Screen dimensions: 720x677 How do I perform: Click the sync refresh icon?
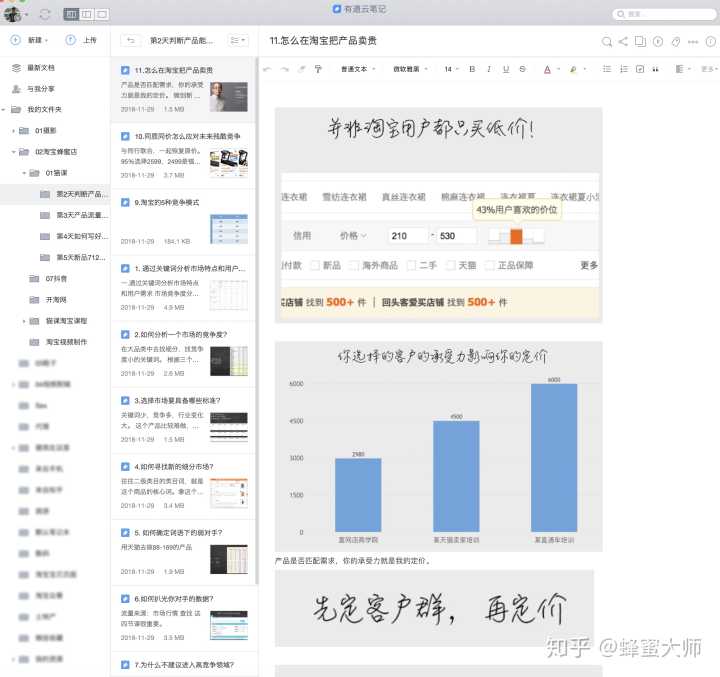(44, 14)
